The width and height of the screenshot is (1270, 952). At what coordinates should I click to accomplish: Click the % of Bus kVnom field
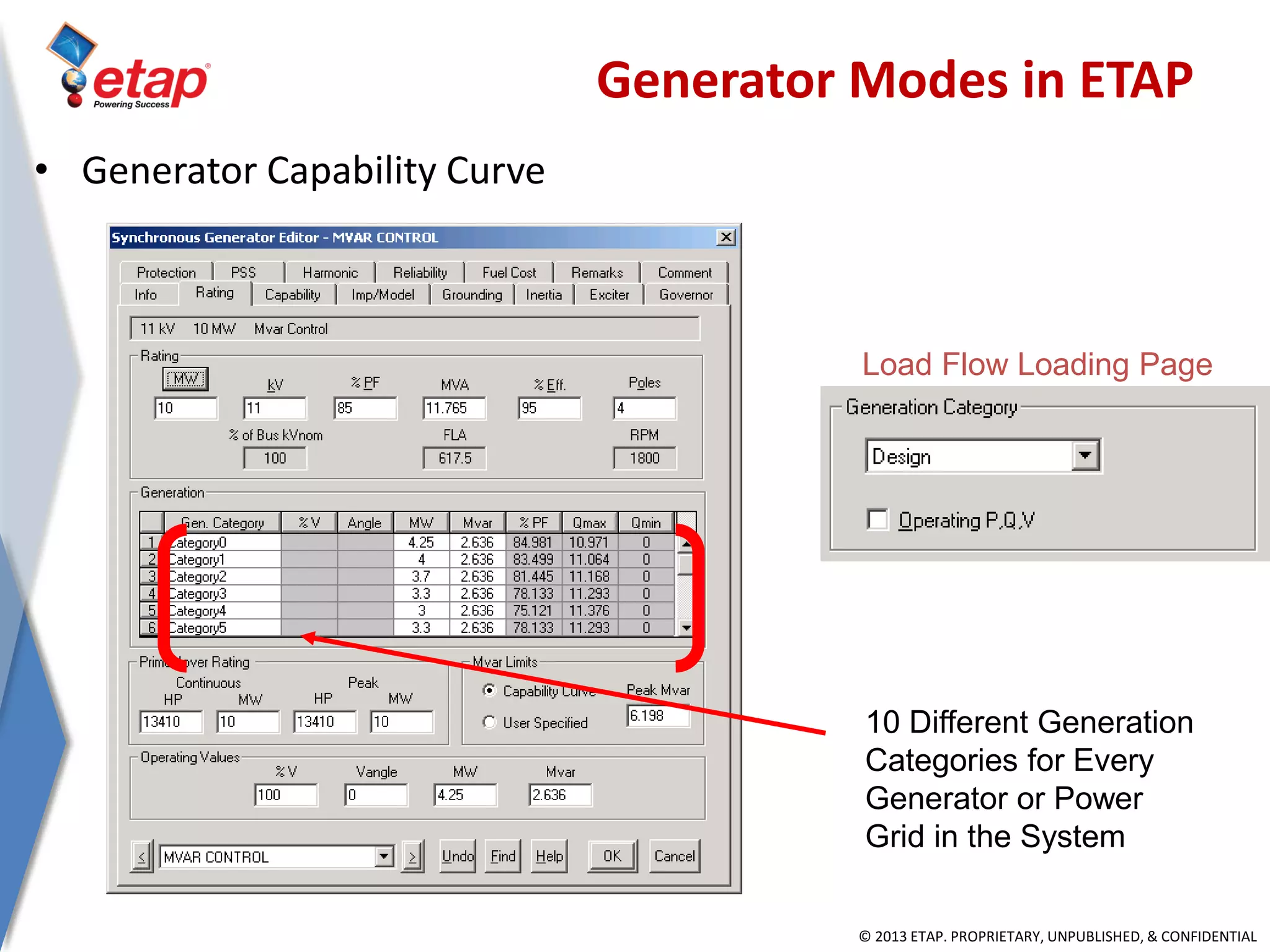point(275,459)
